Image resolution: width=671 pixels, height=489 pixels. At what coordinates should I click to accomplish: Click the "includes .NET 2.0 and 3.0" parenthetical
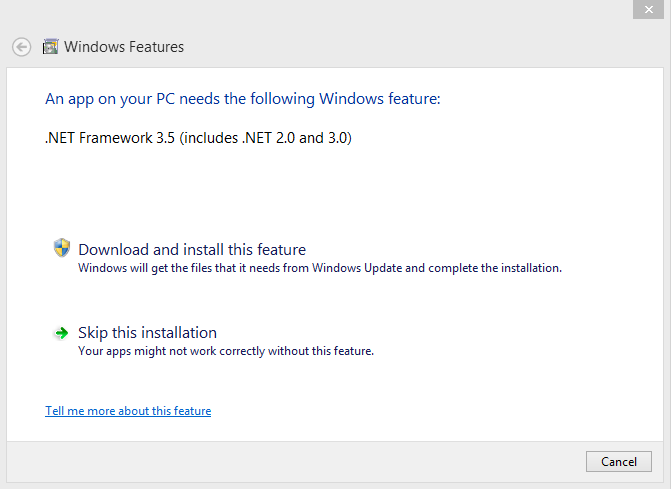[x=266, y=137]
